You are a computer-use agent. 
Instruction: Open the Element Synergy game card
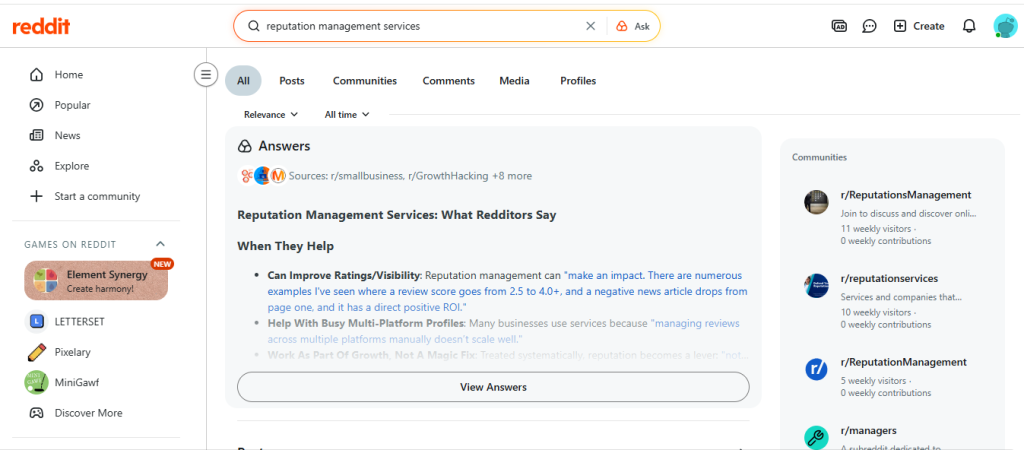pos(96,280)
